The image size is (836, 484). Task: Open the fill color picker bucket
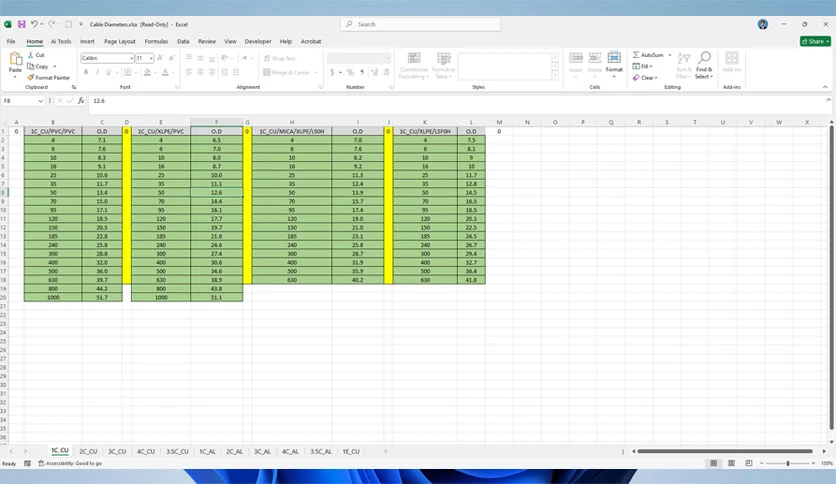147,72
